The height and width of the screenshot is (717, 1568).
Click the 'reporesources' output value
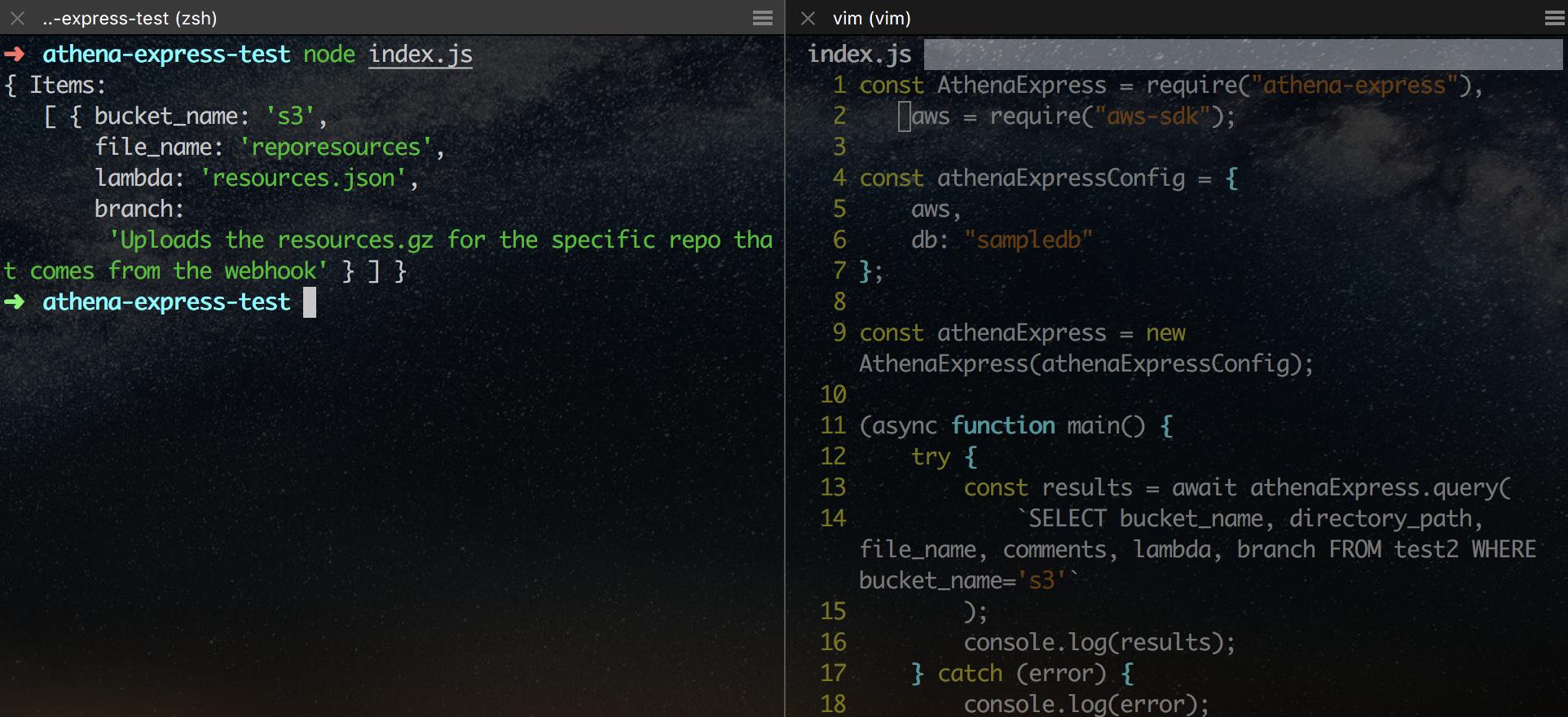pos(335,147)
